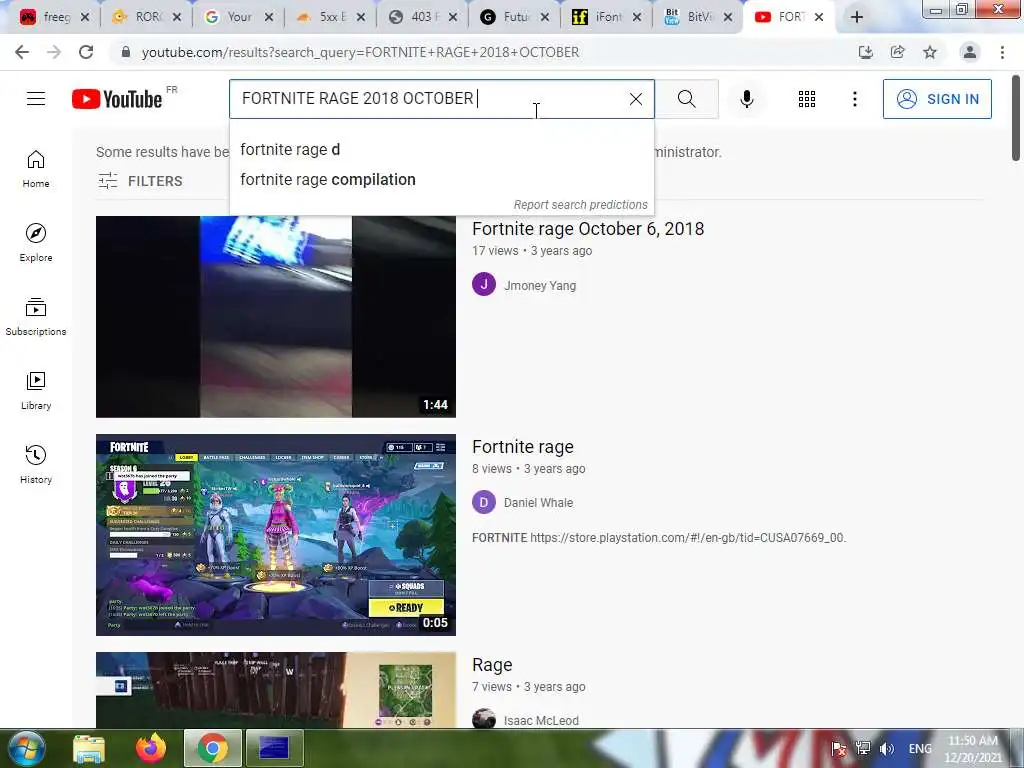1024x768 pixels.
Task: Open the taskbar clock showing 11:50 AM
Action: click(x=973, y=749)
